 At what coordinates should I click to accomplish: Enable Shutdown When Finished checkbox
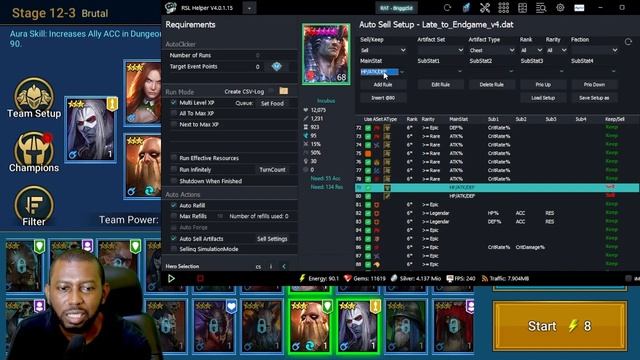(174, 180)
